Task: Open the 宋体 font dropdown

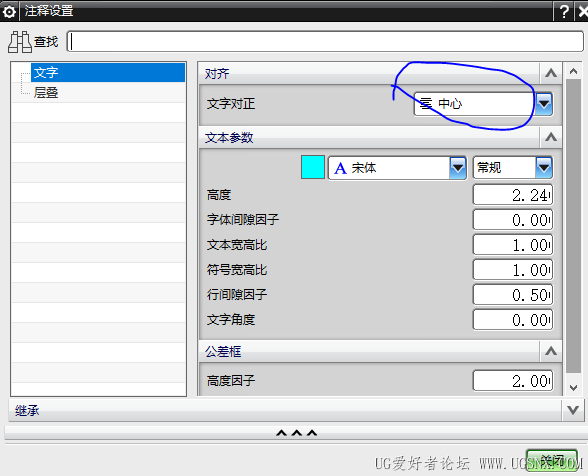Action: (x=458, y=168)
